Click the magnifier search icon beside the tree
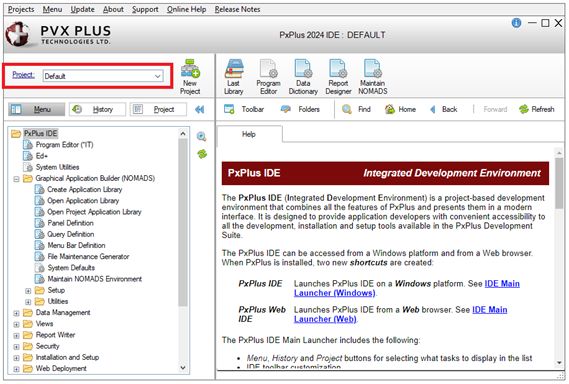569x384 pixels. pos(201,136)
